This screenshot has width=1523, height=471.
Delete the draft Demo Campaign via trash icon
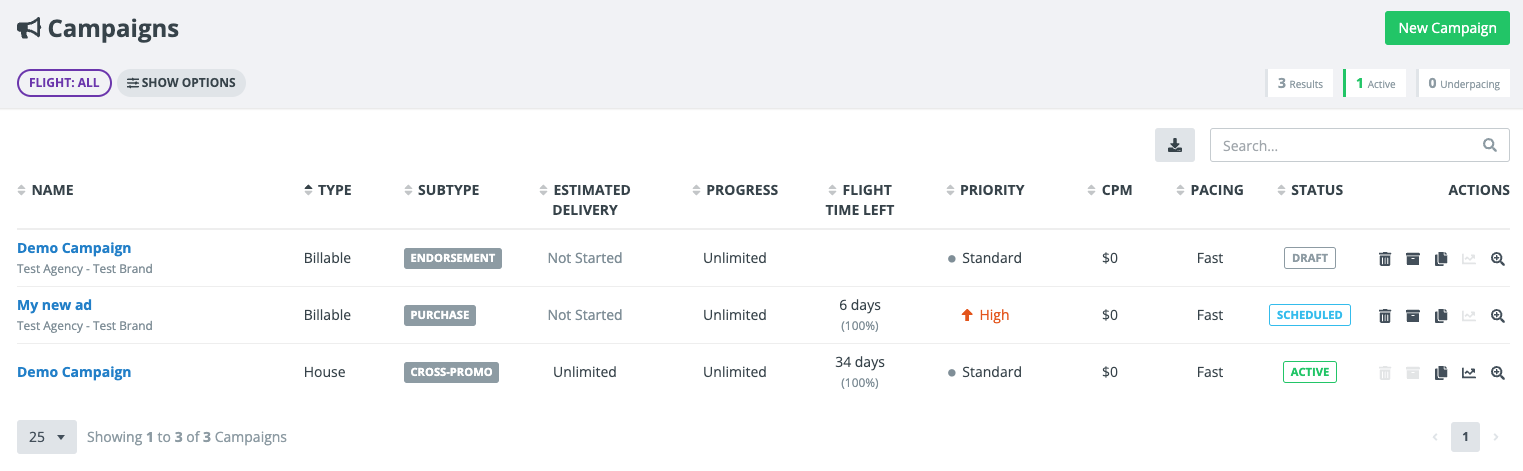1385,259
